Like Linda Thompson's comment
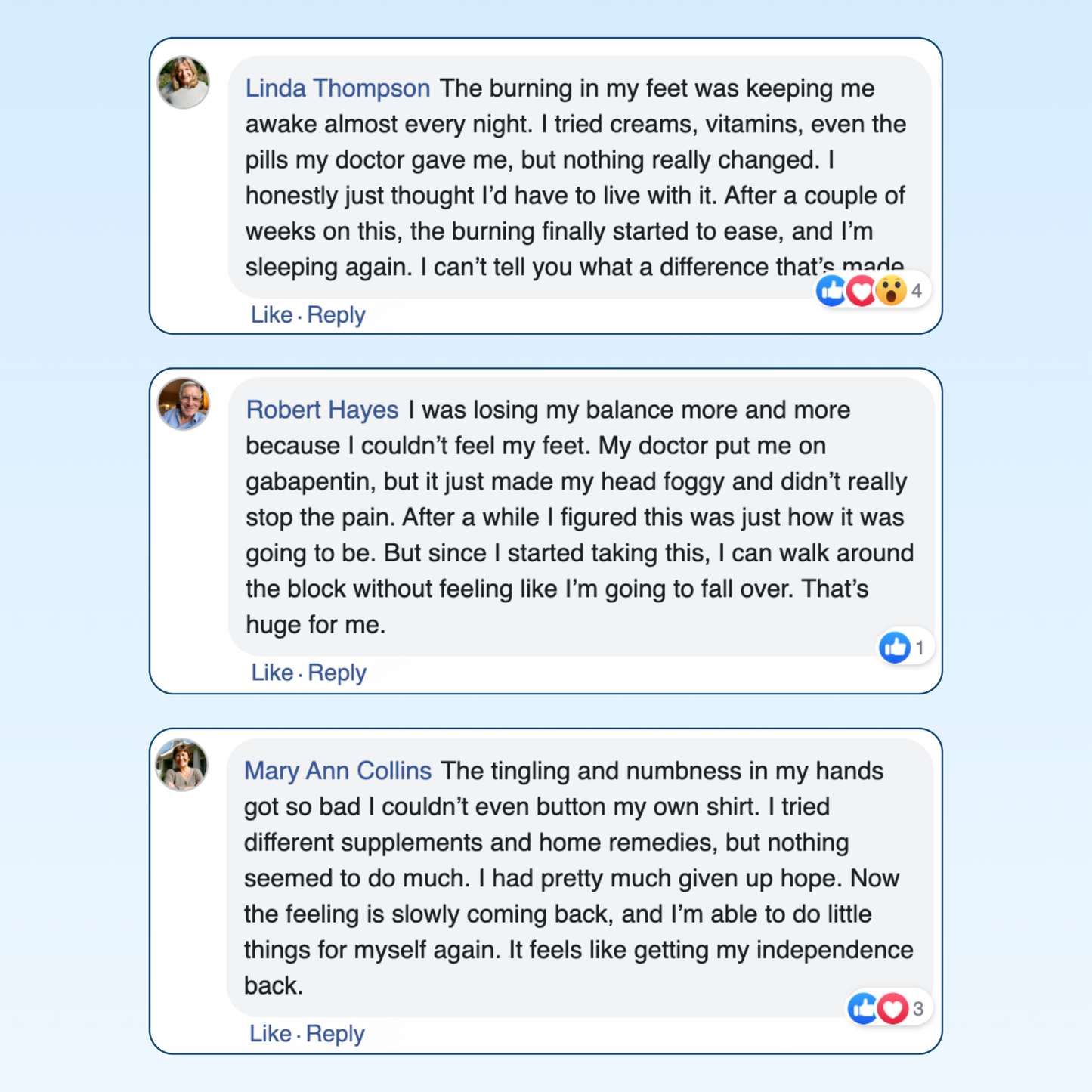The width and height of the screenshot is (1092, 1092). (271, 314)
